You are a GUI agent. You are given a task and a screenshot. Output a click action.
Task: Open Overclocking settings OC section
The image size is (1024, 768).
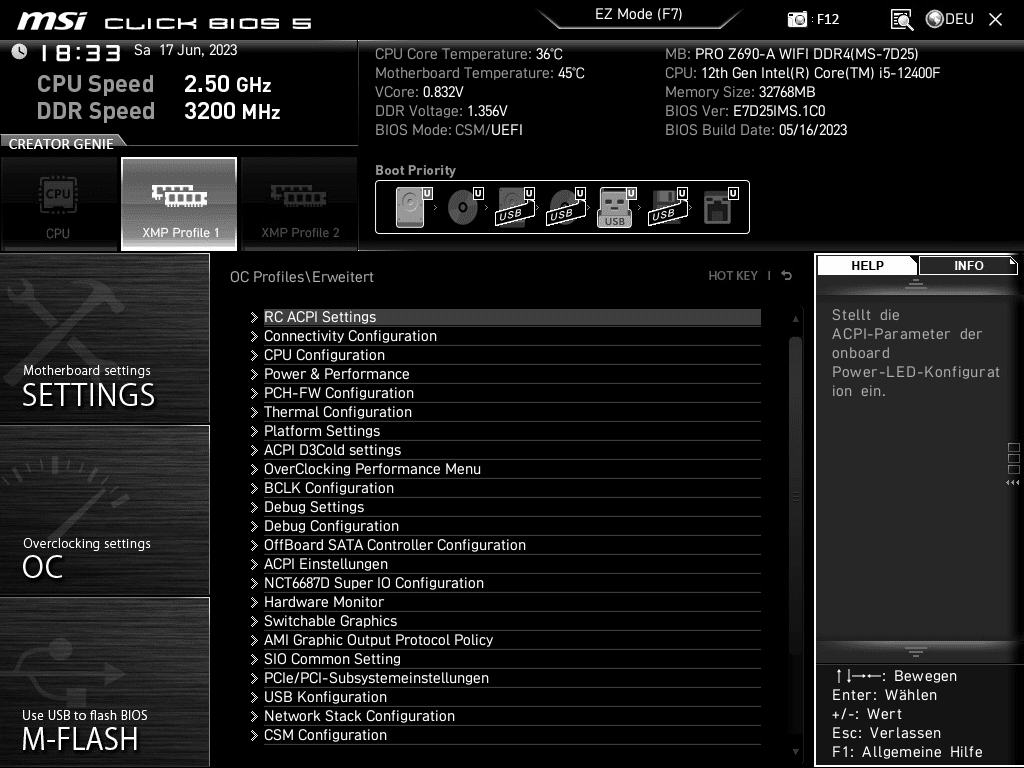click(104, 511)
